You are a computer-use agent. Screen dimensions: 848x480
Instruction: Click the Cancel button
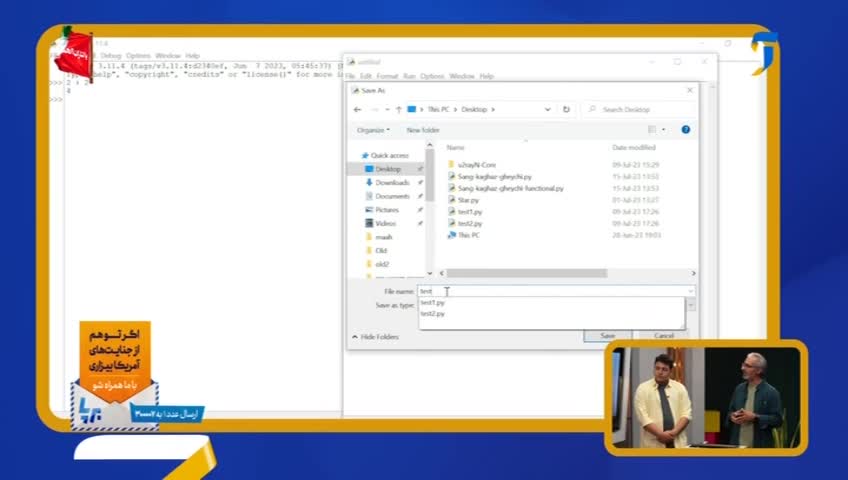pos(664,336)
